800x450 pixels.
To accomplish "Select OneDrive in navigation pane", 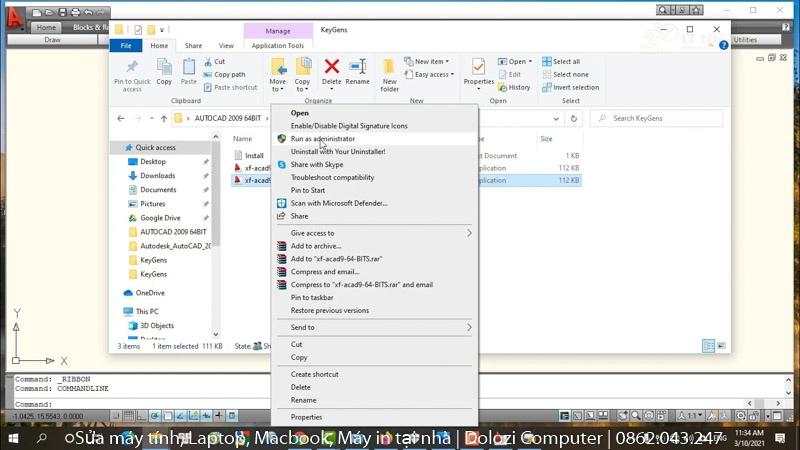I will click(x=150, y=293).
